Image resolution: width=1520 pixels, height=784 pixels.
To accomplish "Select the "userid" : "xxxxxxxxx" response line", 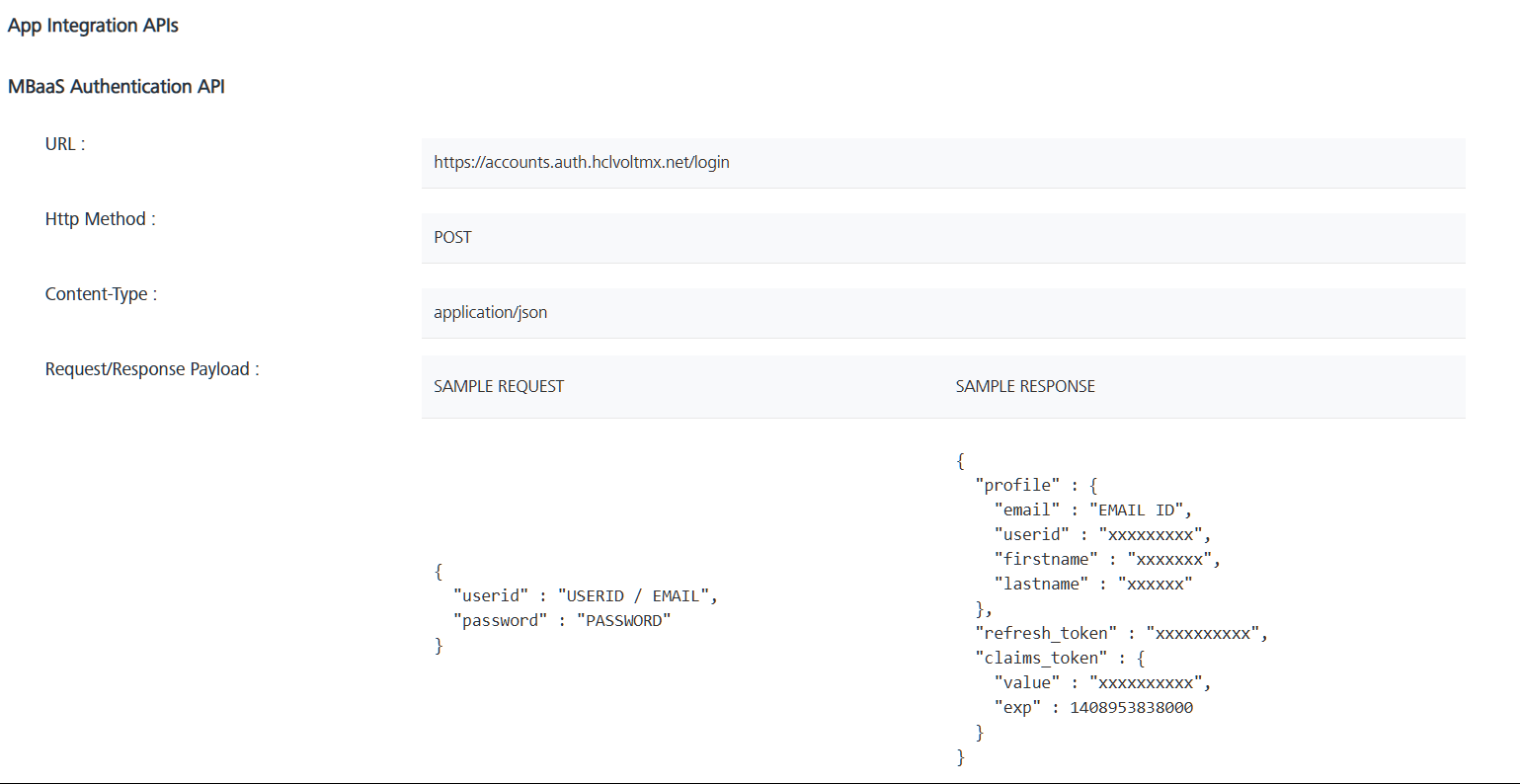I will click(1102, 535).
